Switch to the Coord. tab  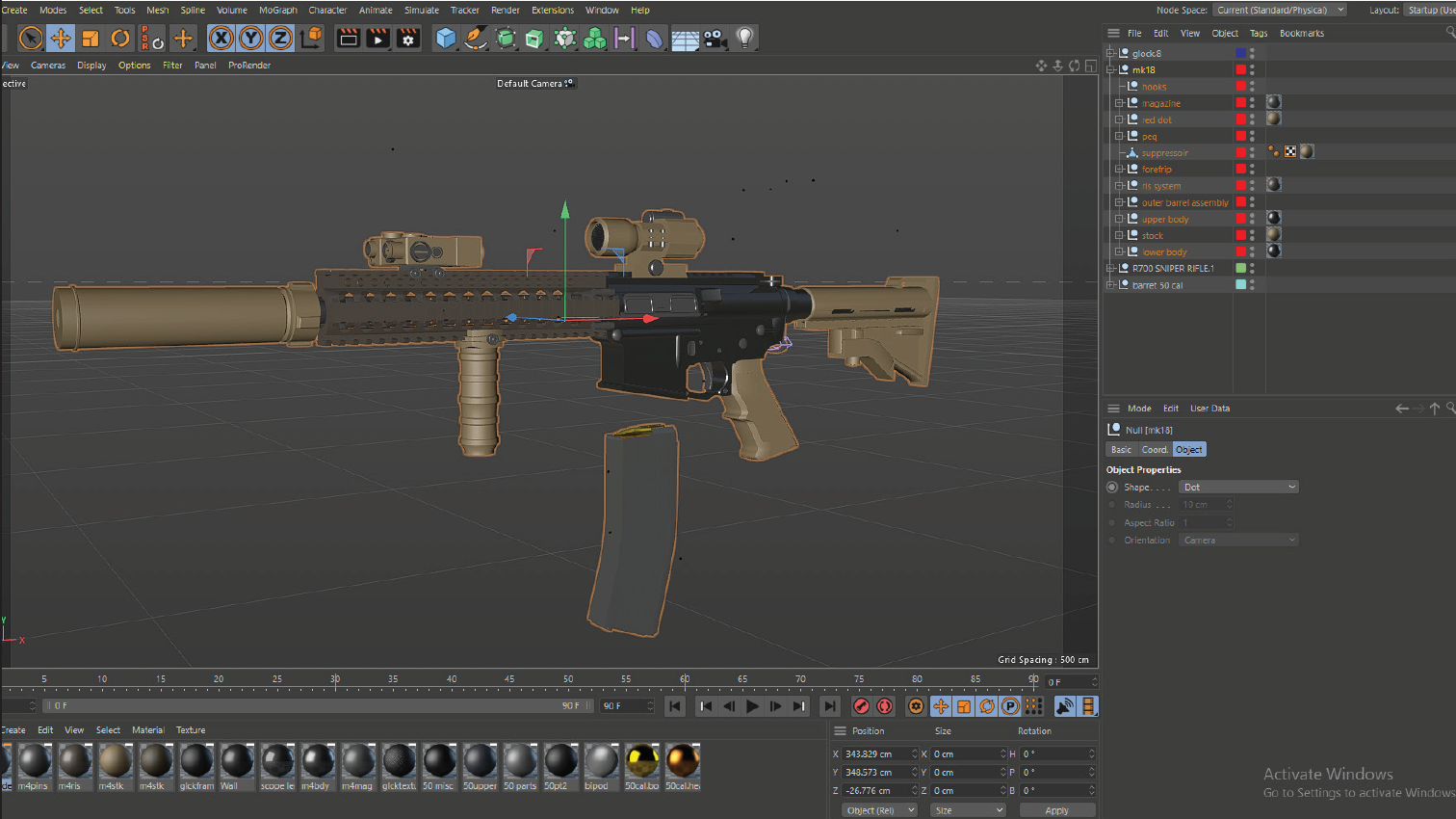click(x=1155, y=450)
